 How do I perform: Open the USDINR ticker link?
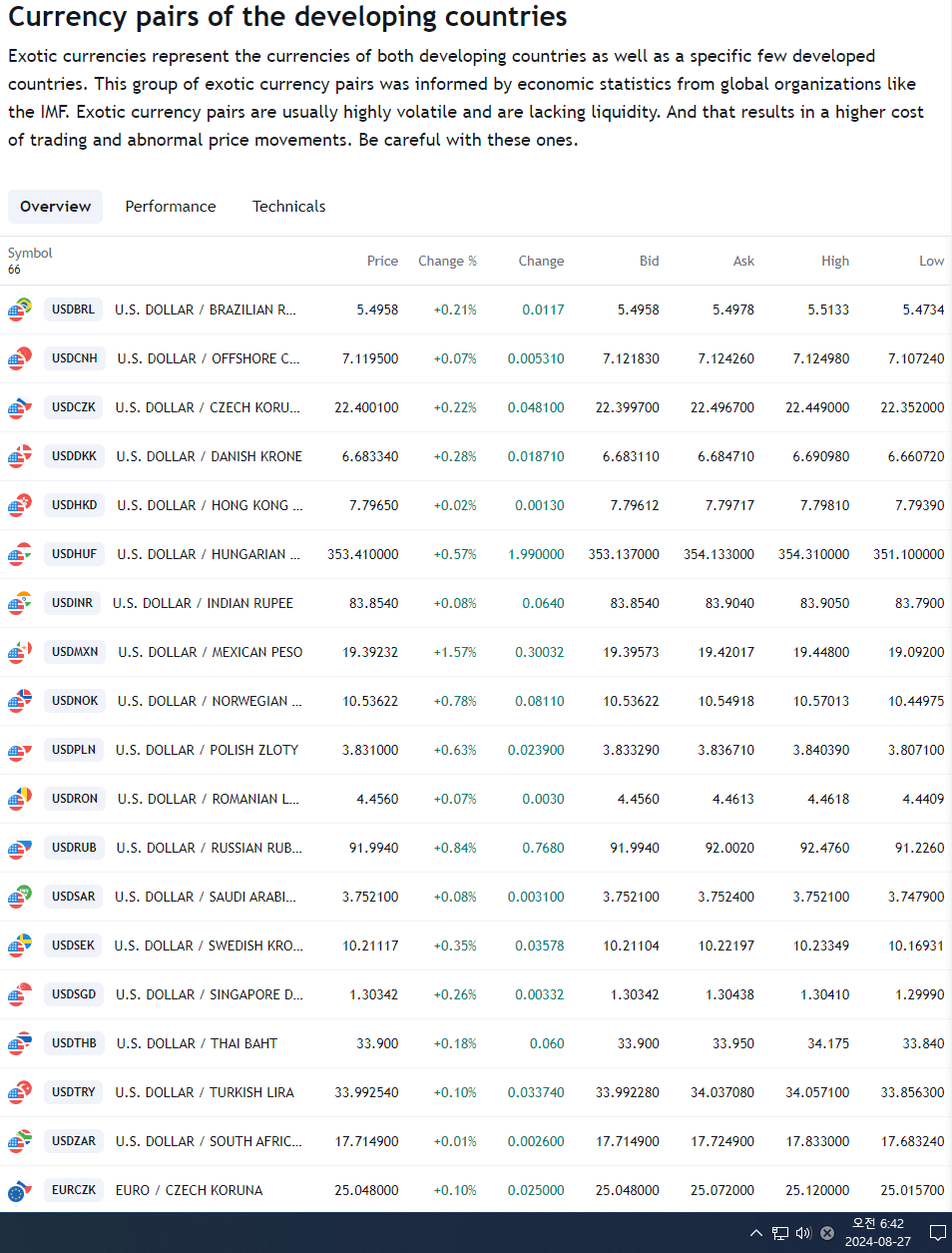[73, 603]
